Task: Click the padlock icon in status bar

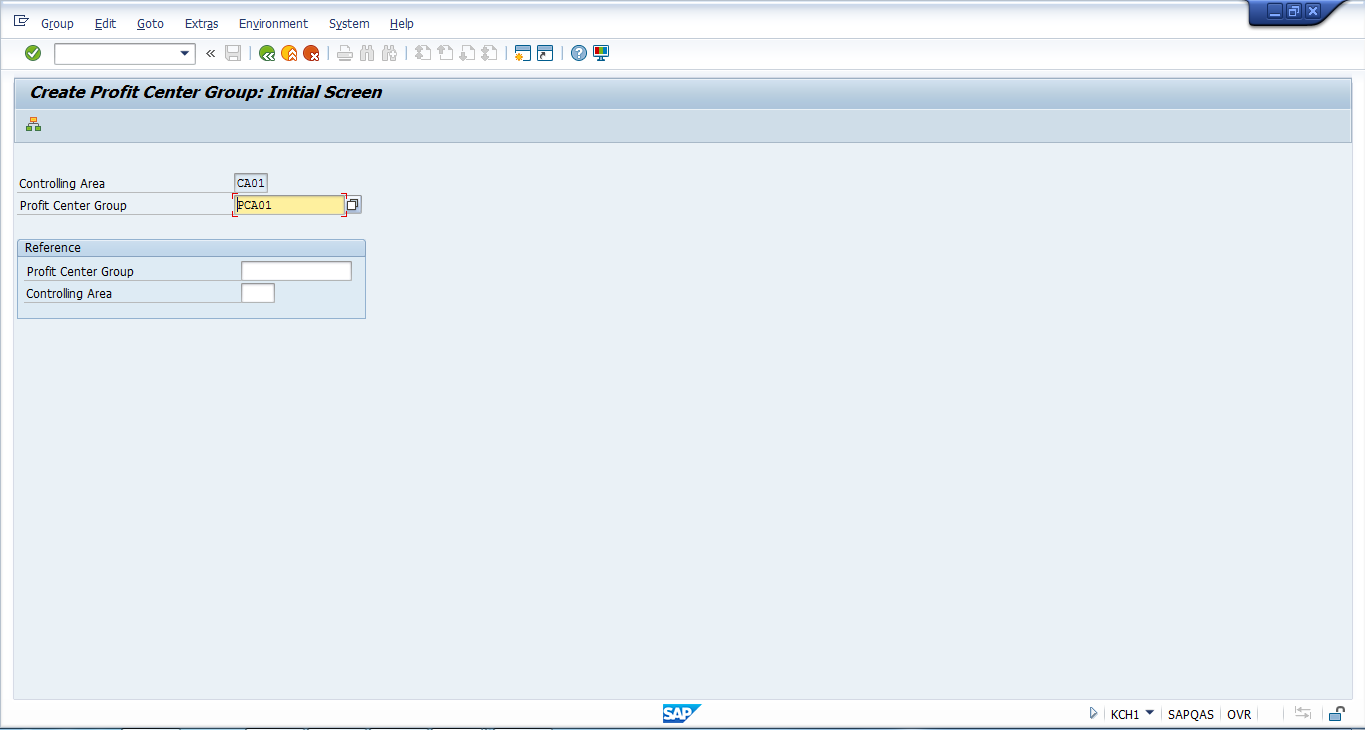Action: click(1337, 713)
